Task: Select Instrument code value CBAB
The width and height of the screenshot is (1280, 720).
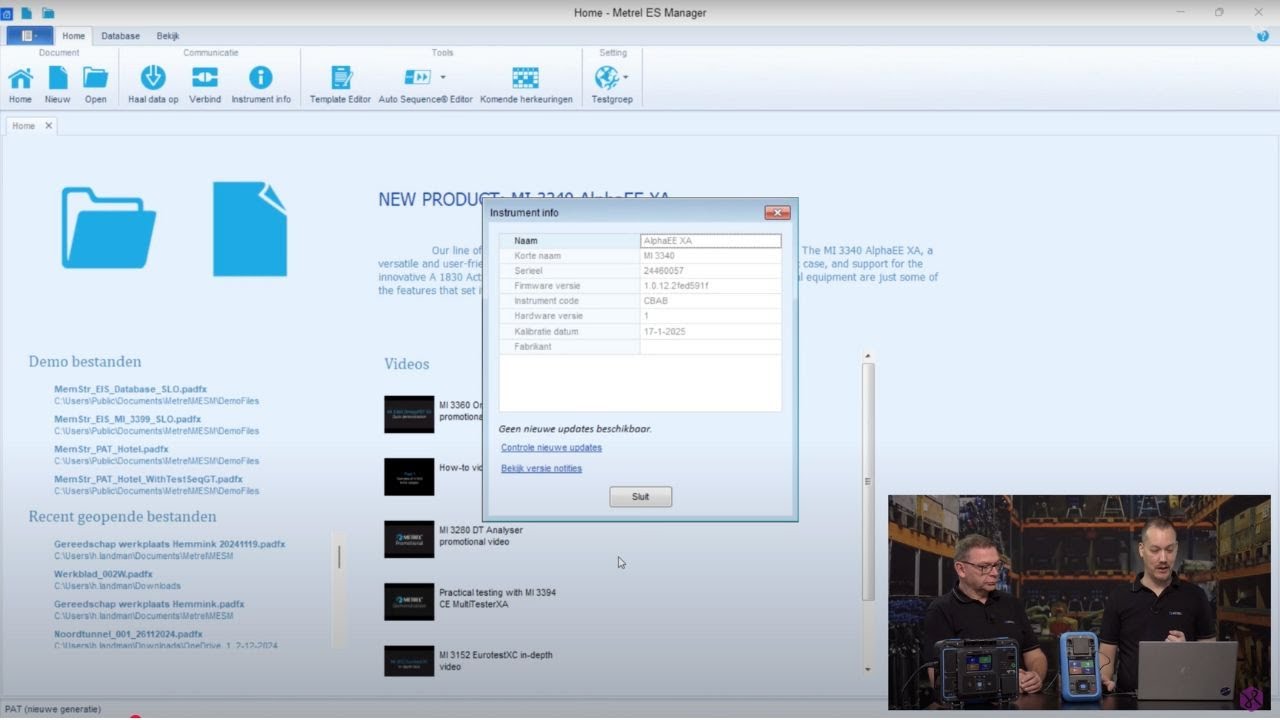Action: (x=710, y=301)
